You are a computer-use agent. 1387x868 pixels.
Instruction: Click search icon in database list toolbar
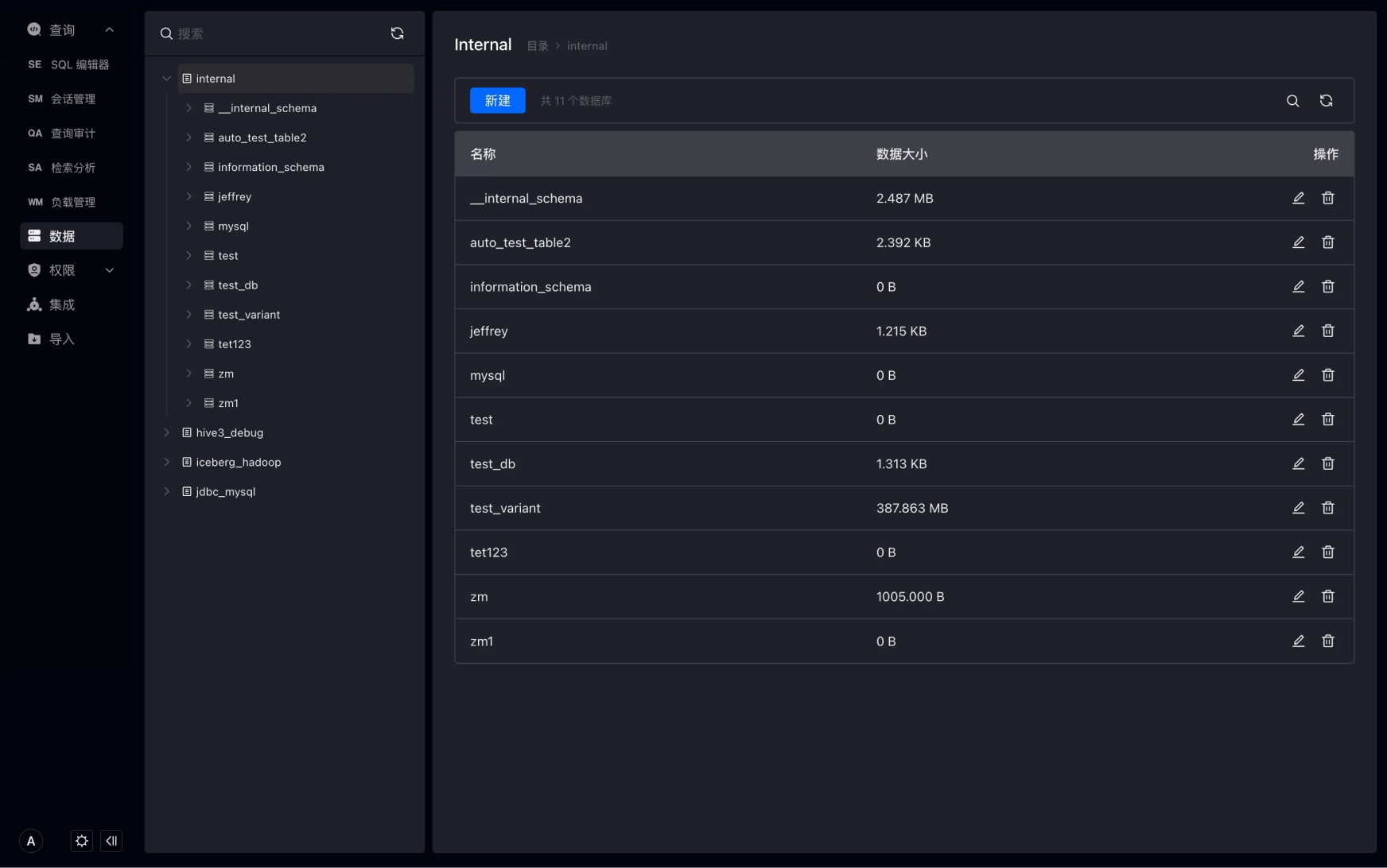(x=1293, y=101)
